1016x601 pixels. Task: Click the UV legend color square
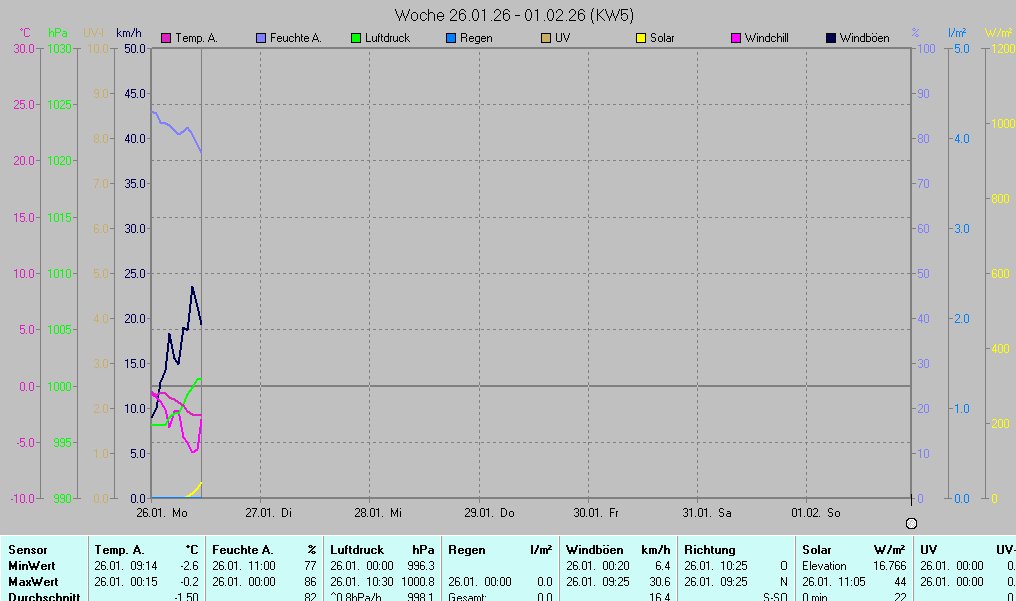546,39
